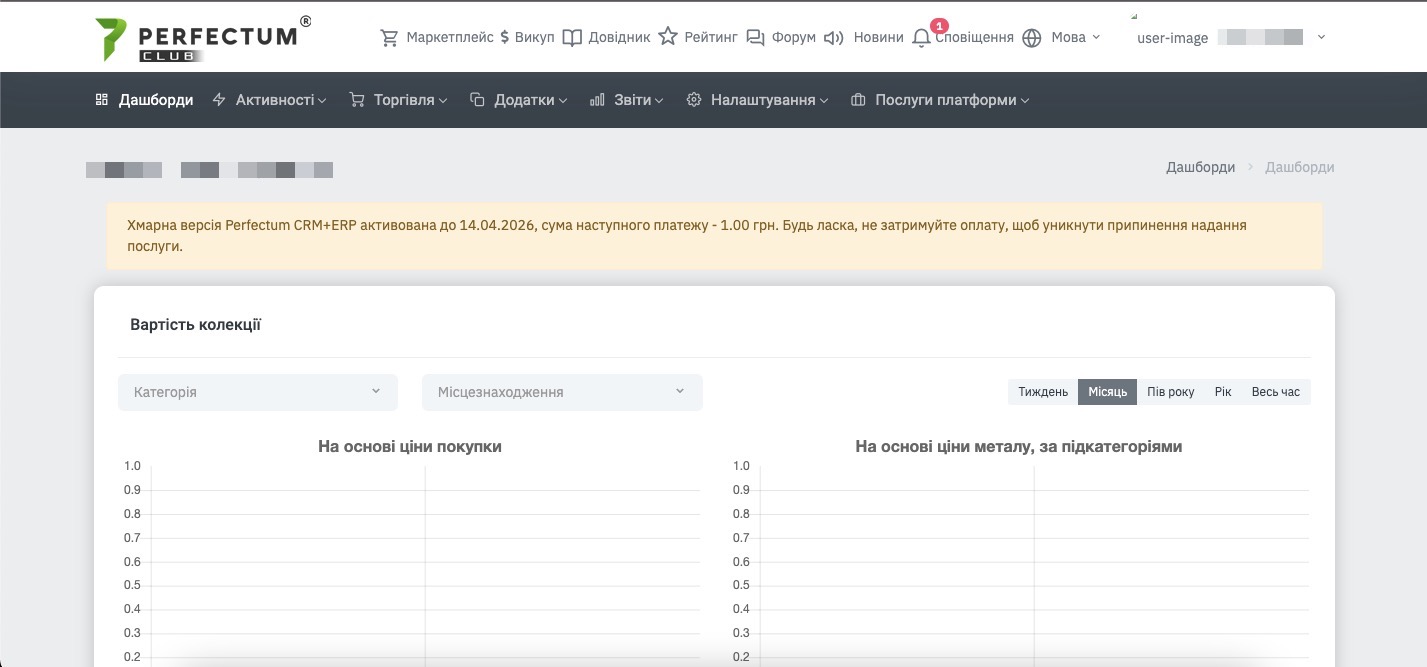Image resolution: width=1427 pixels, height=667 pixels.
Task: Open the Довідник book icon
Action: pyautogui.click(x=572, y=38)
